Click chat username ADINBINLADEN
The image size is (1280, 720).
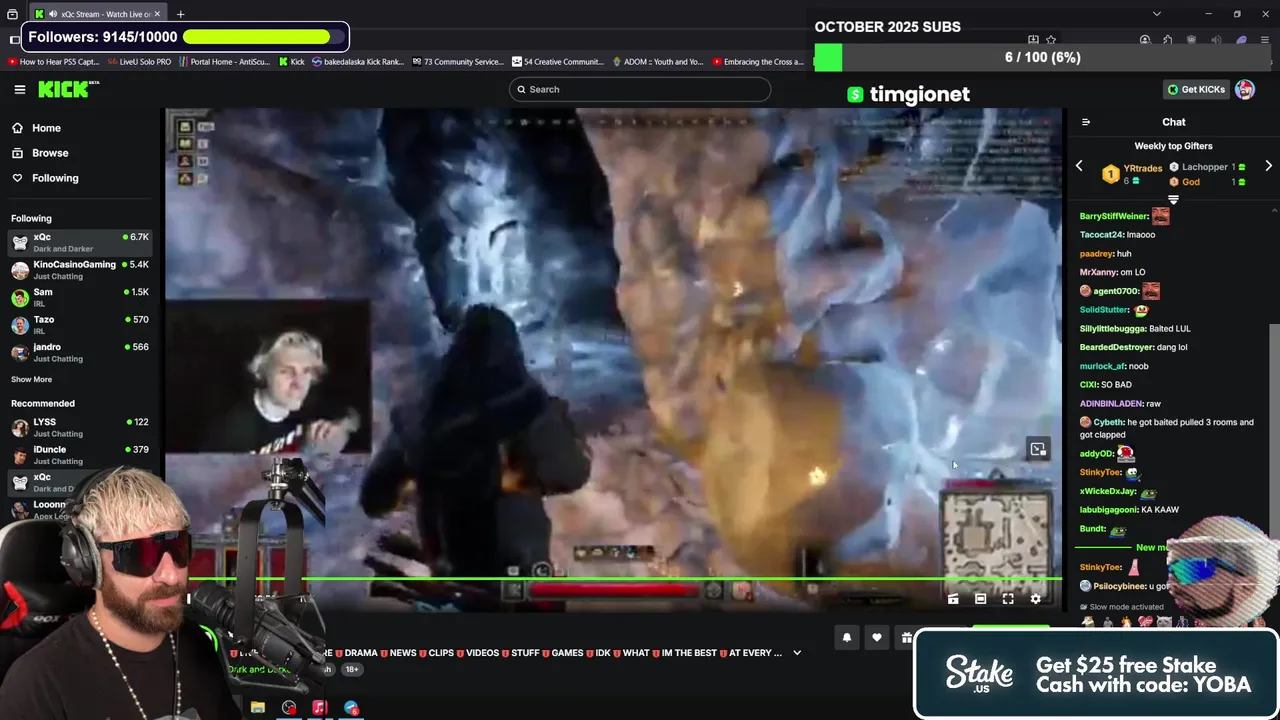click(x=1111, y=403)
